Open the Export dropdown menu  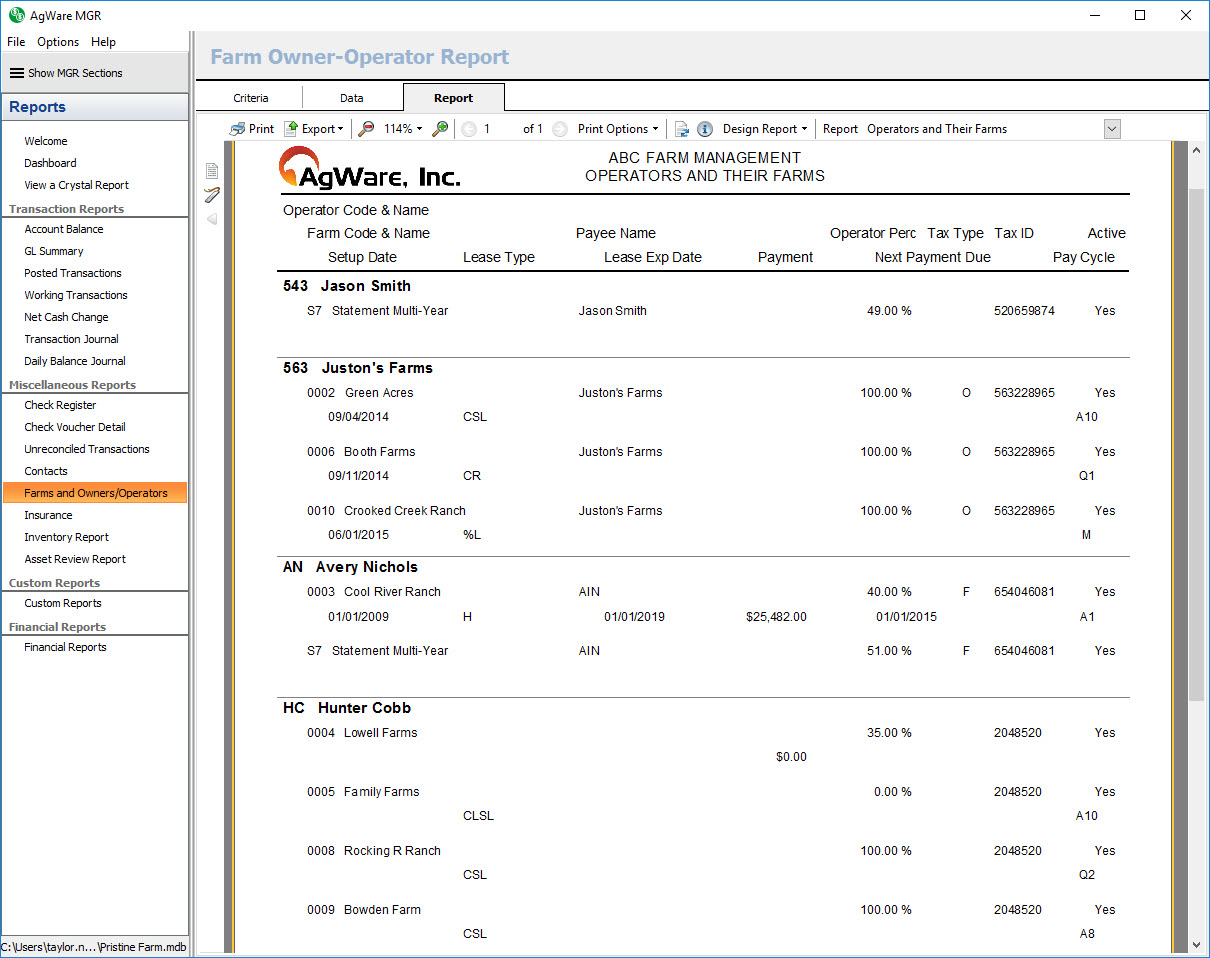point(314,129)
